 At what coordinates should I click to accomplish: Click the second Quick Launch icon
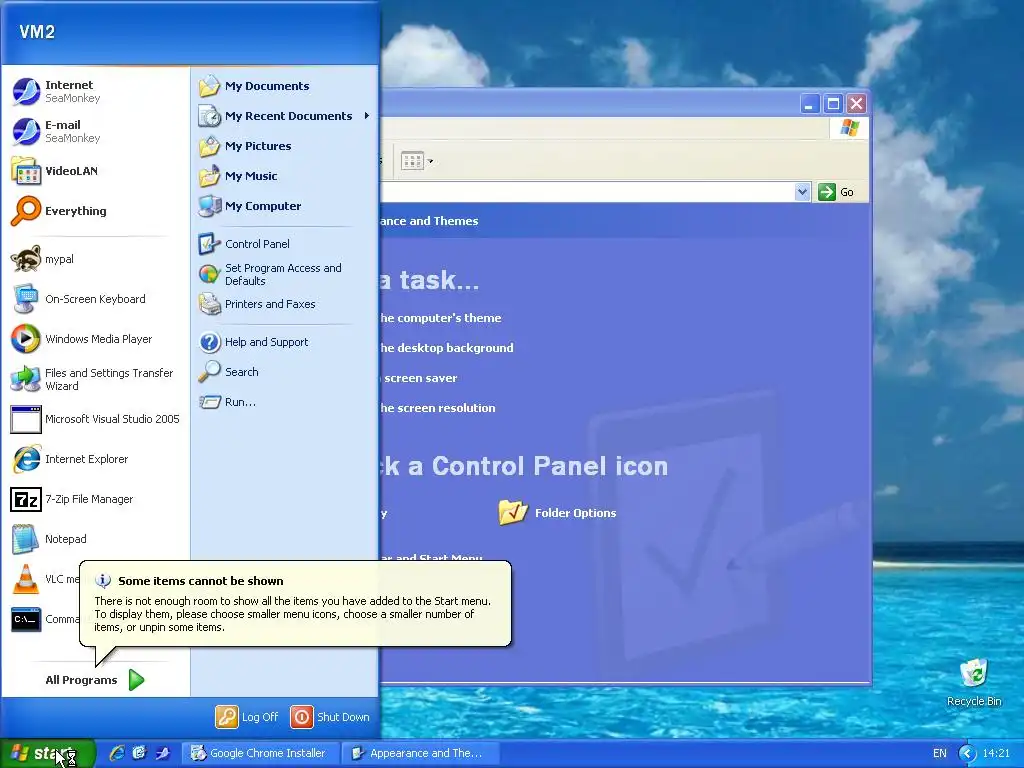coord(139,753)
